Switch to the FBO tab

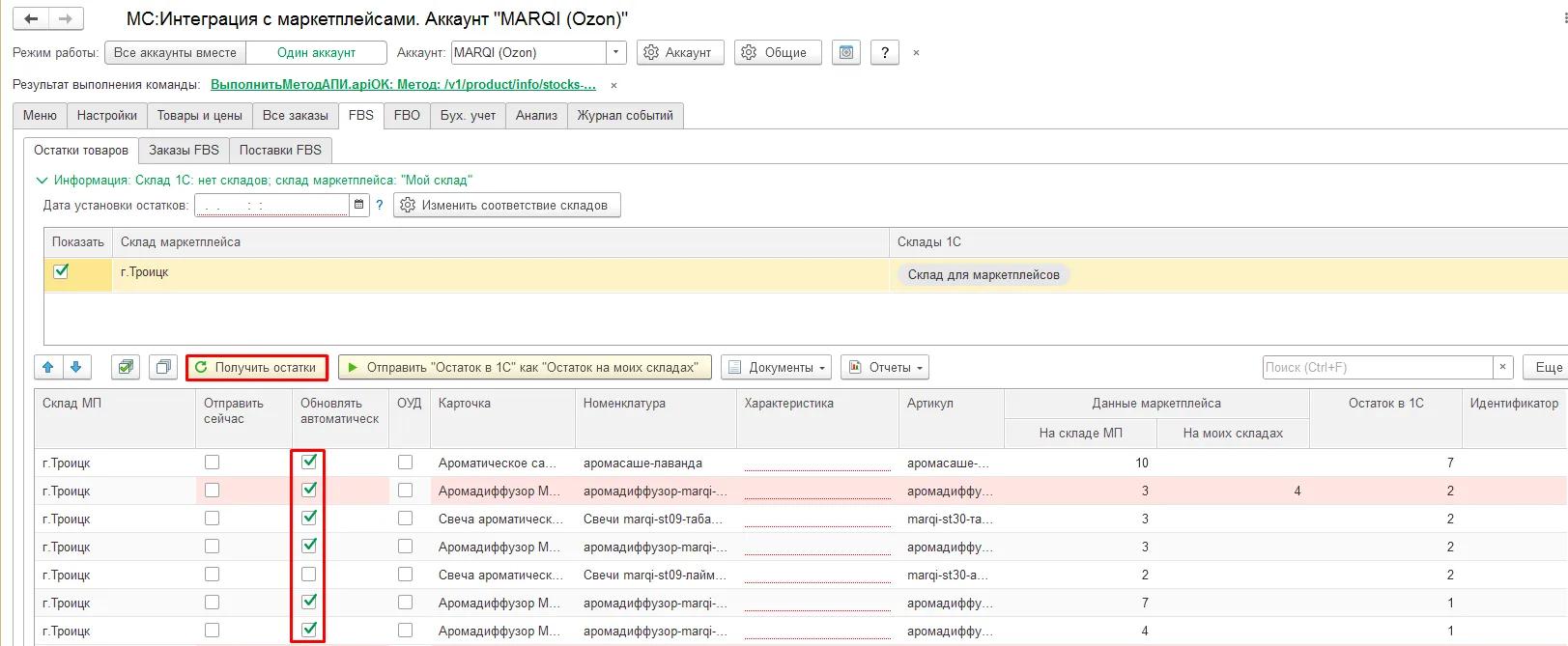(x=407, y=115)
